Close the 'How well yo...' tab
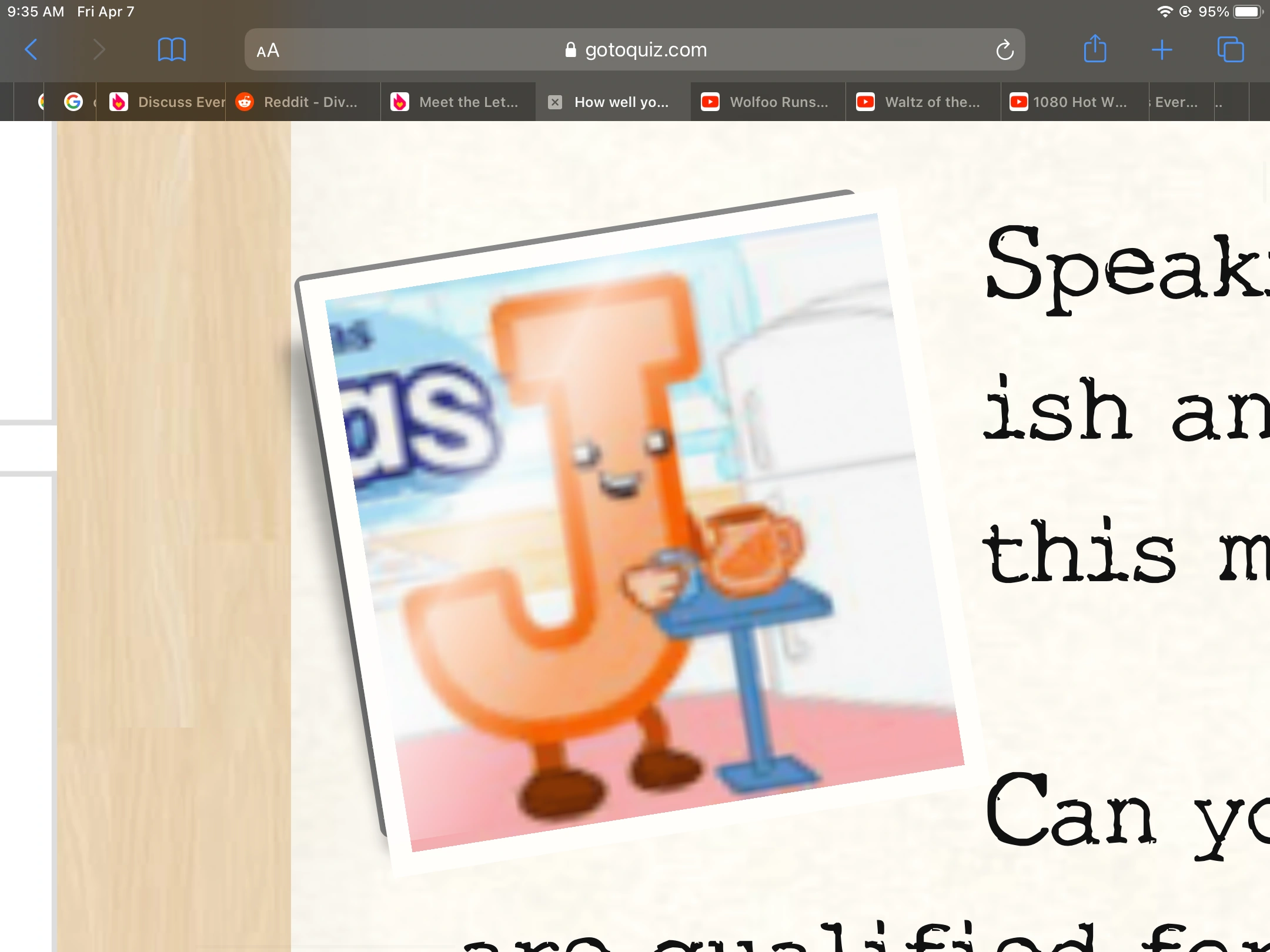The height and width of the screenshot is (952, 1270). pyautogui.click(x=554, y=102)
